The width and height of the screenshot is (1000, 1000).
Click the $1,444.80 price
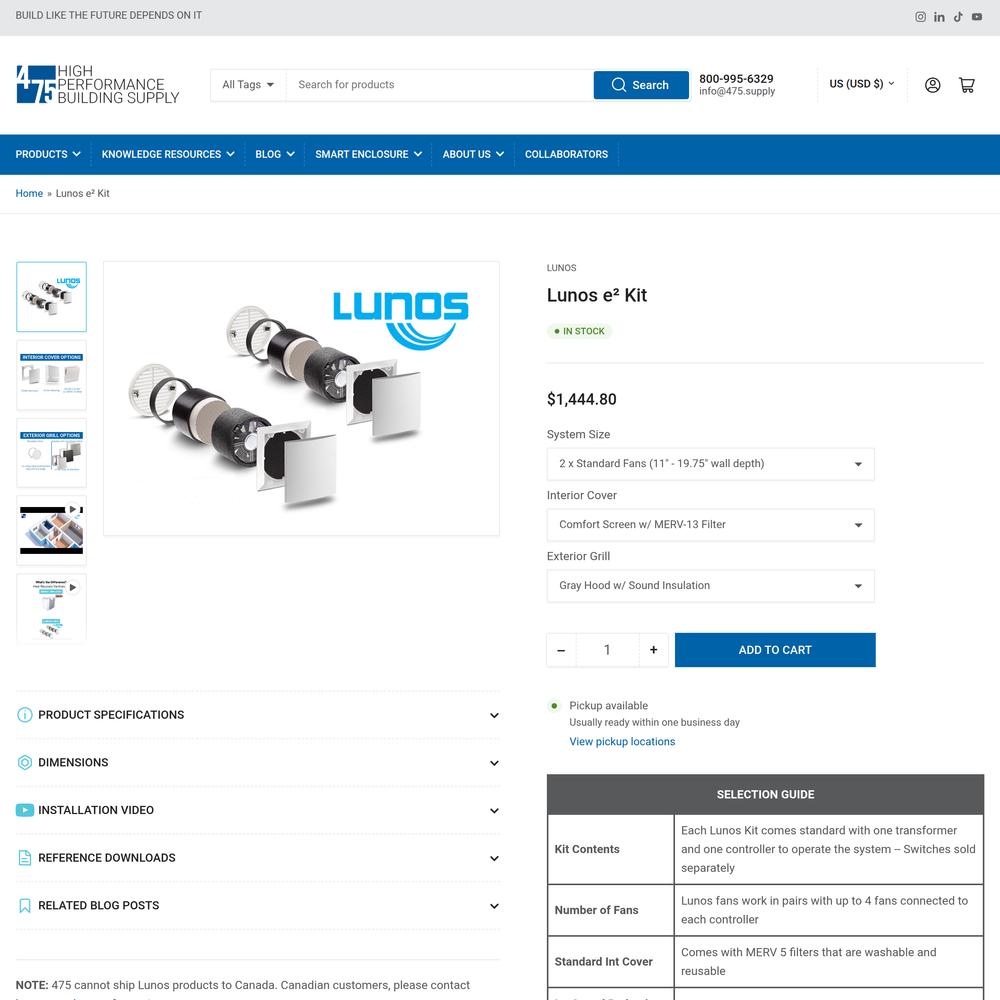click(x=582, y=399)
